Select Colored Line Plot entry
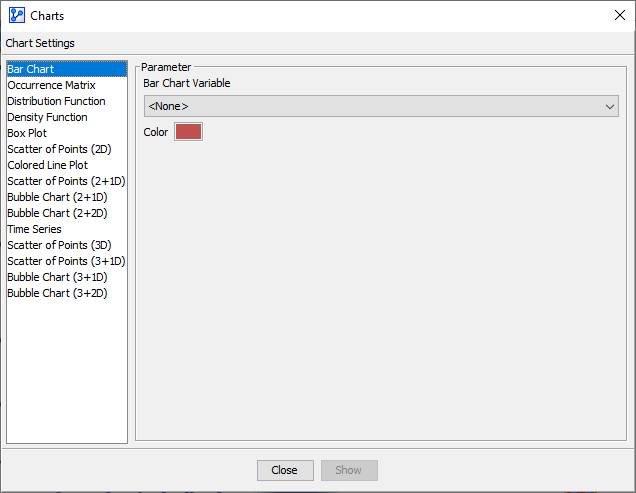The width and height of the screenshot is (636, 493). pos(47,165)
